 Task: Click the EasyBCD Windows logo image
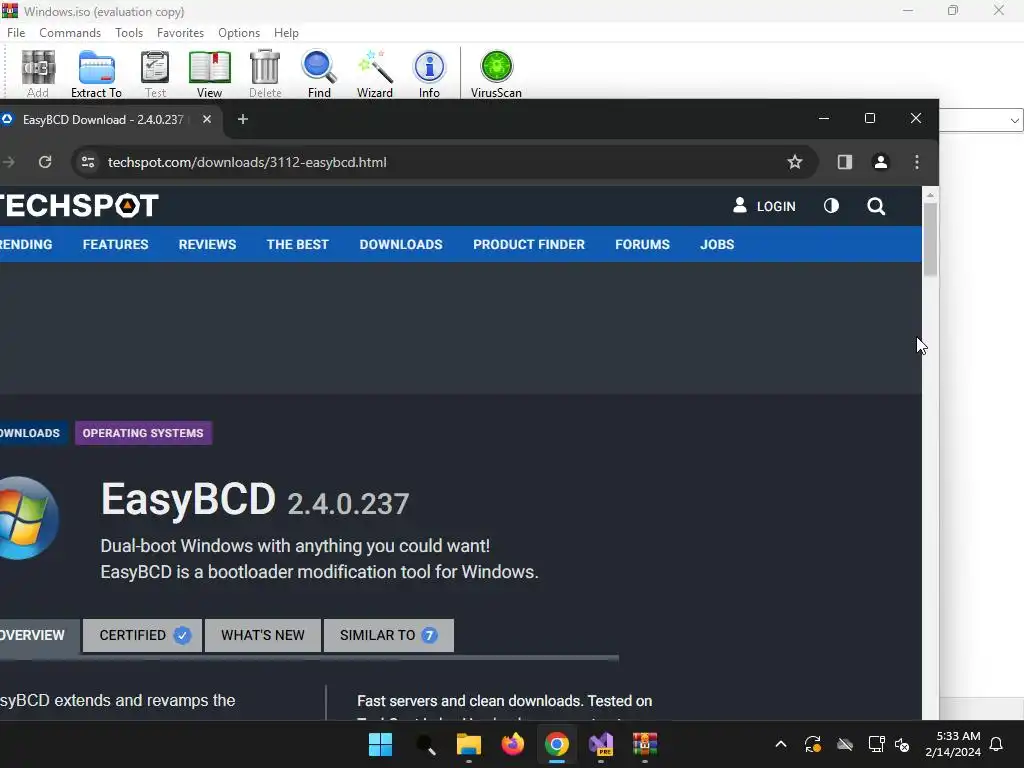tap(27, 518)
